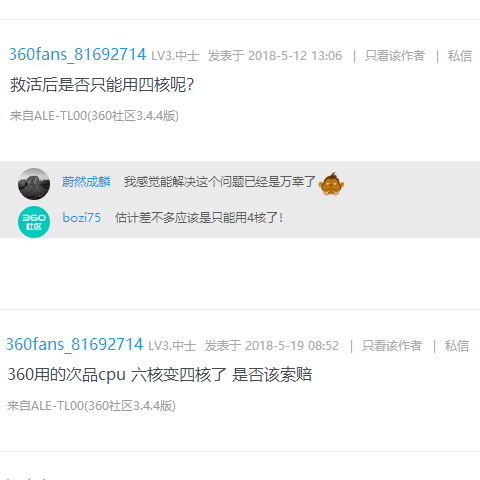
Task: Click the LV3.中士 badge on second post
Action: point(172,346)
